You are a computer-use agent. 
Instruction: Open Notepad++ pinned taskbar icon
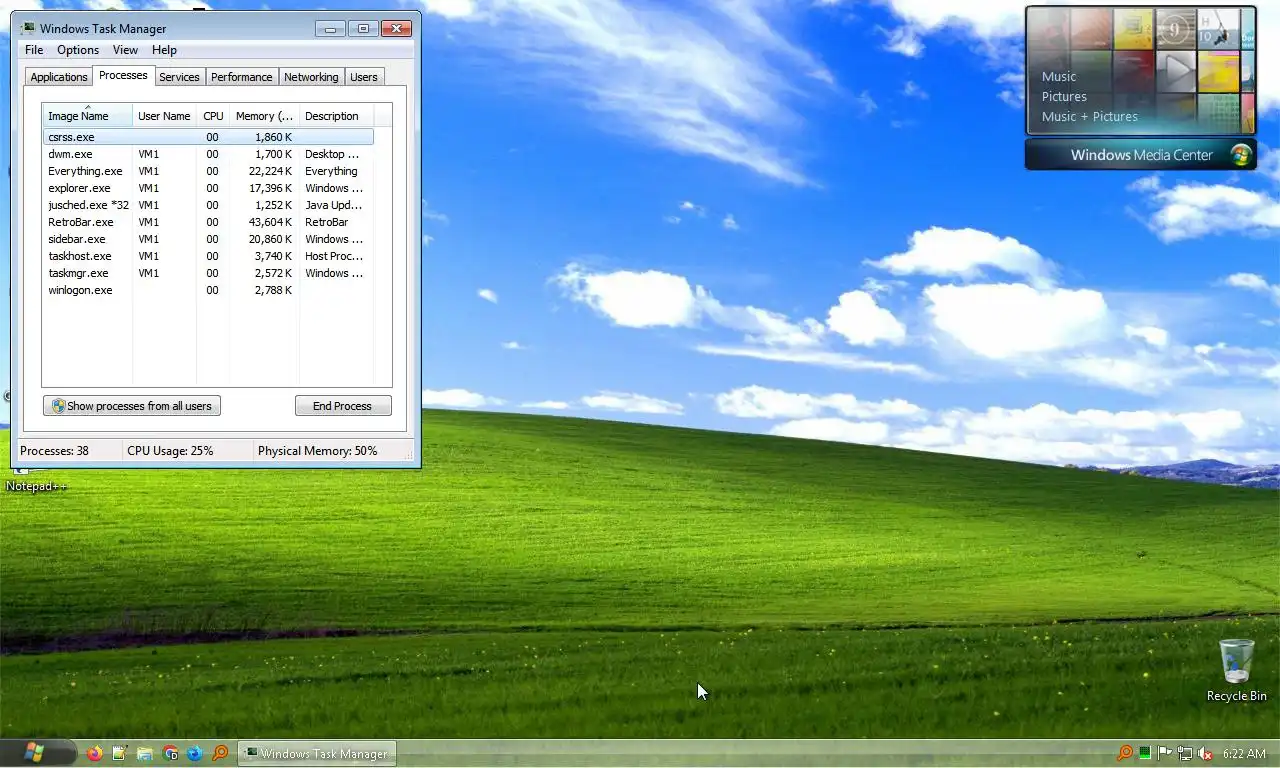point(120,753)
